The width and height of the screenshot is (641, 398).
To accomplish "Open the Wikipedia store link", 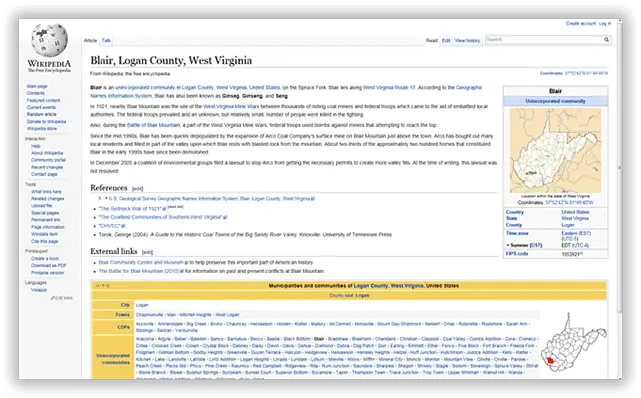I will tap(42, 129).
